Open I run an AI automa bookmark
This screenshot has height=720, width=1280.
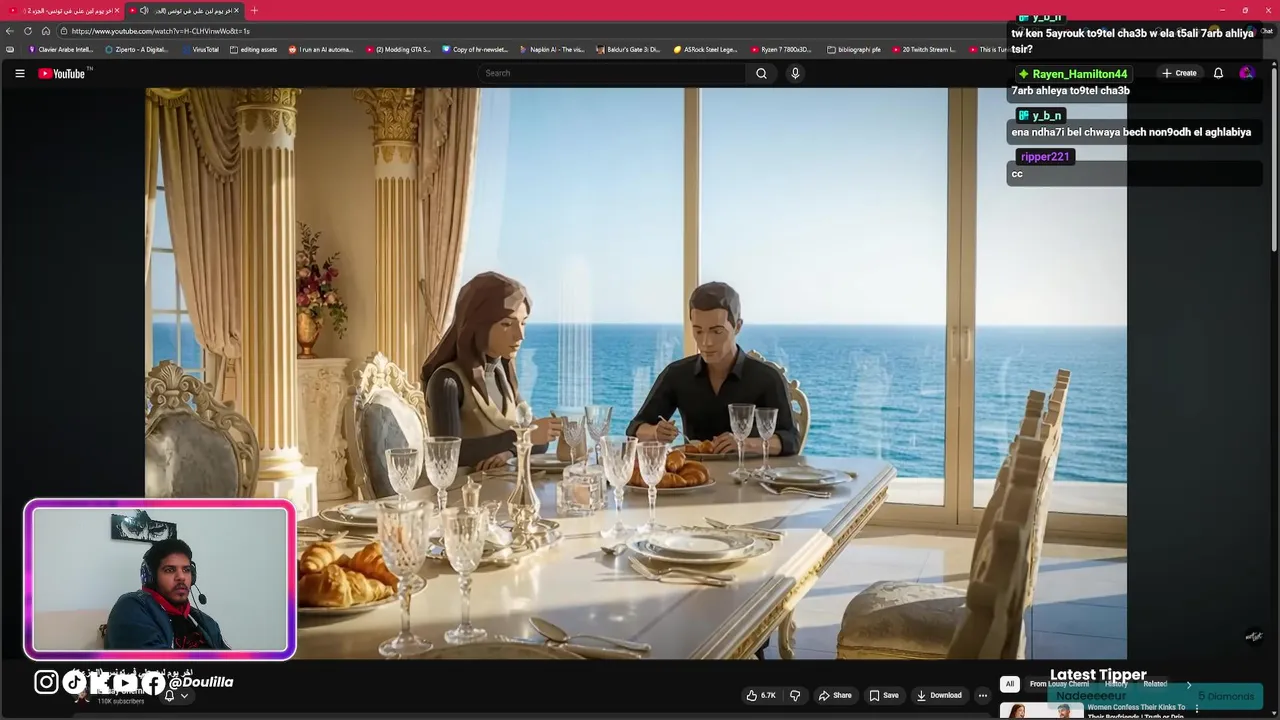[x=321, y=49]
